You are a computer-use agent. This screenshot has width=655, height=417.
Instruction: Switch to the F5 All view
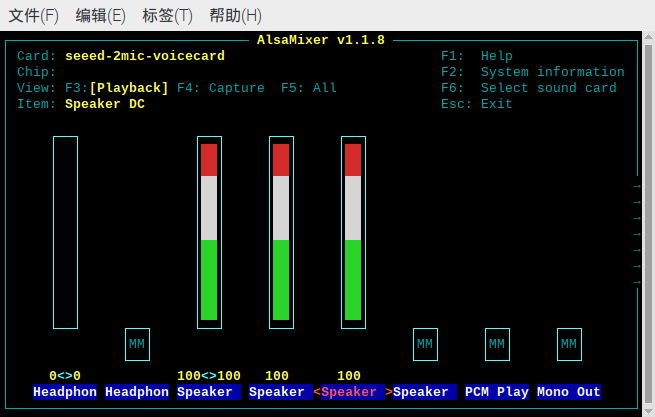click(x=309, y=88)
